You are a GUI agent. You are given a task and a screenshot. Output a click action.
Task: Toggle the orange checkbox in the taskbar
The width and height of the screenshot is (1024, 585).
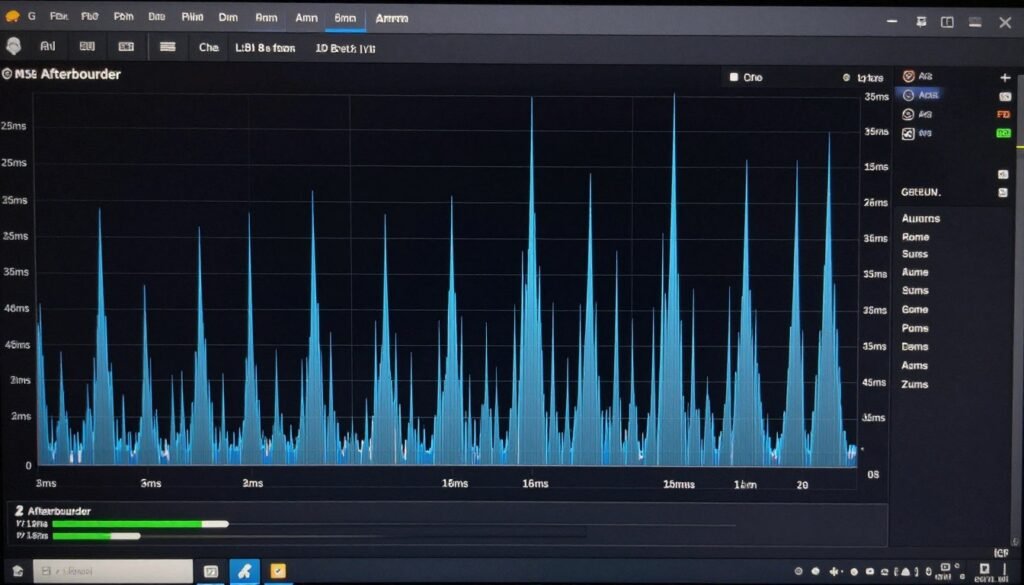(278, 571)
